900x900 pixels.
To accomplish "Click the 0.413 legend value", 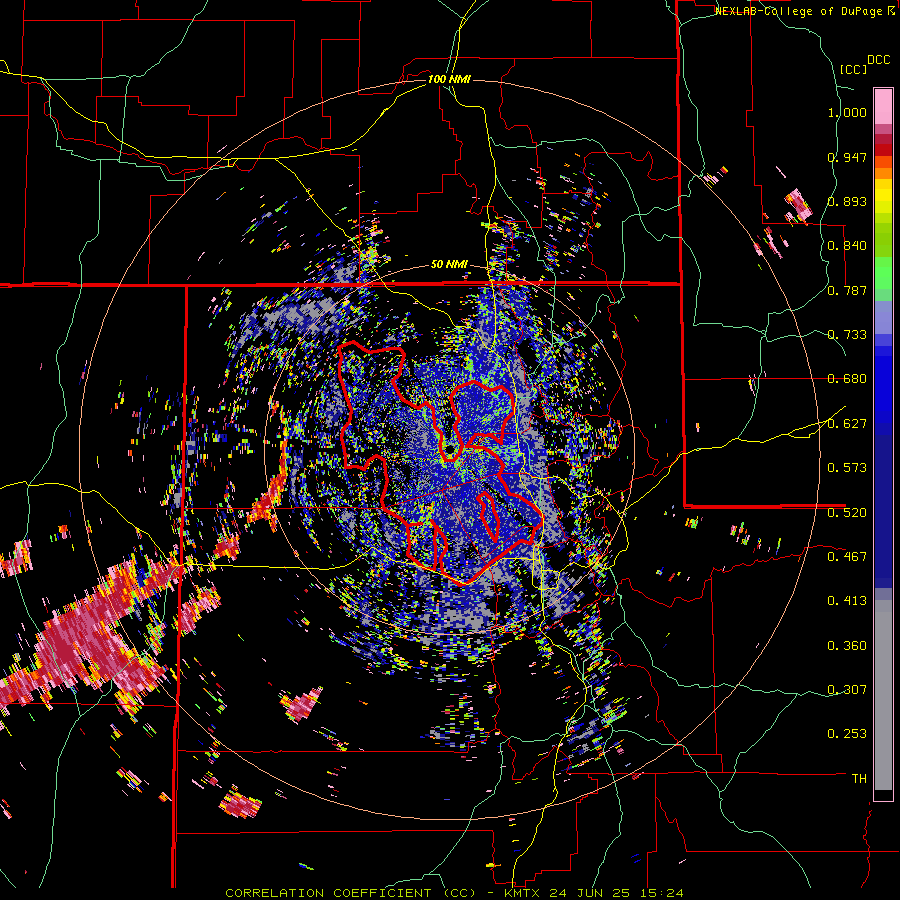I will (x=847, y=601).
